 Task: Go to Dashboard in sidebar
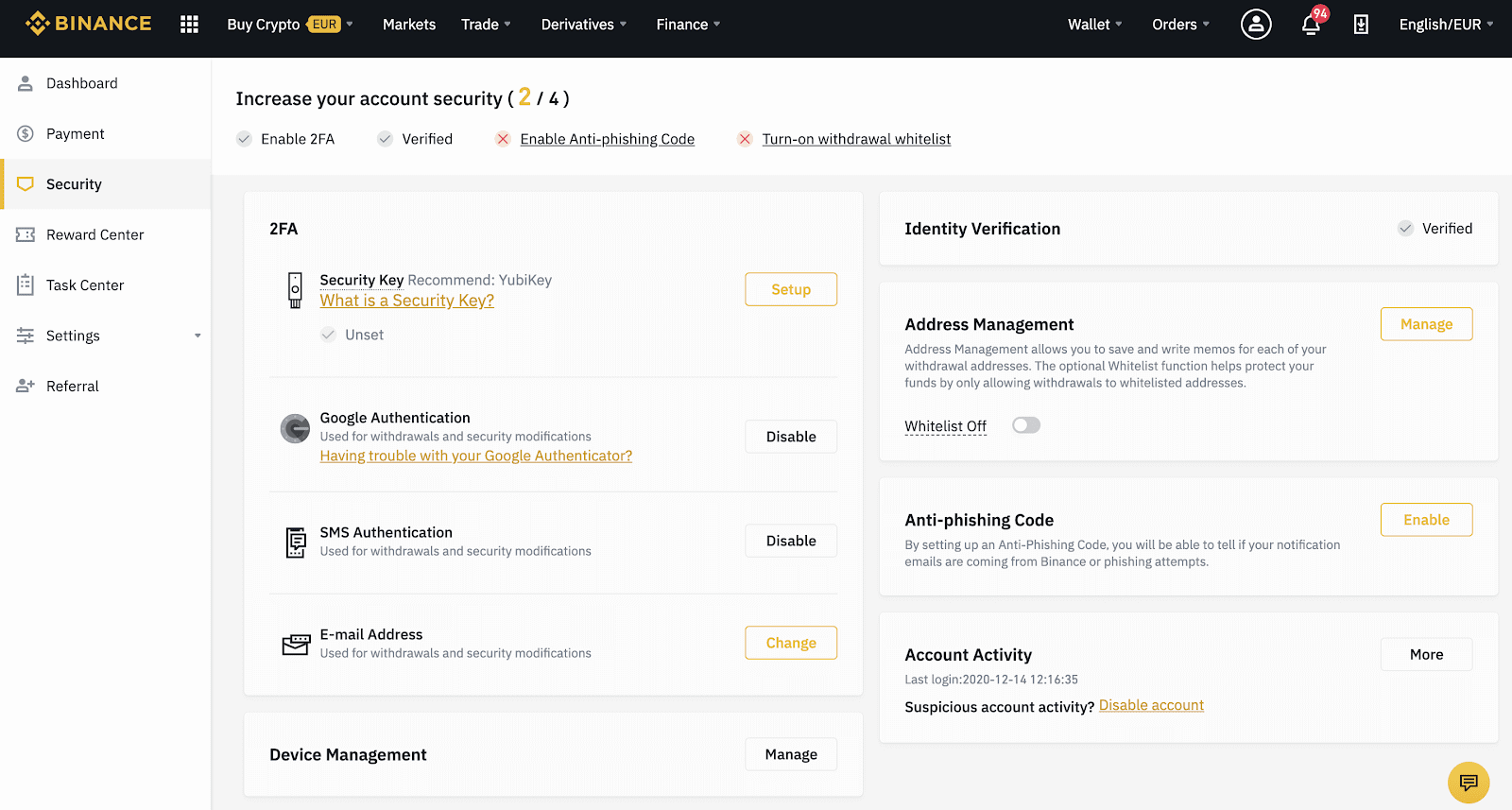coord(106,83)
